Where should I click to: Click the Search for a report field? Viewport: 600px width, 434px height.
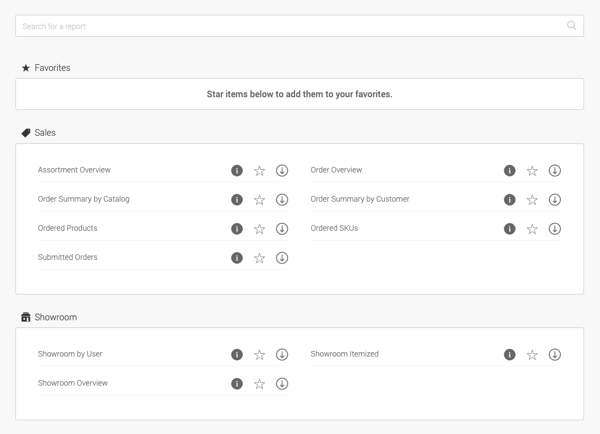click(299, 26)
